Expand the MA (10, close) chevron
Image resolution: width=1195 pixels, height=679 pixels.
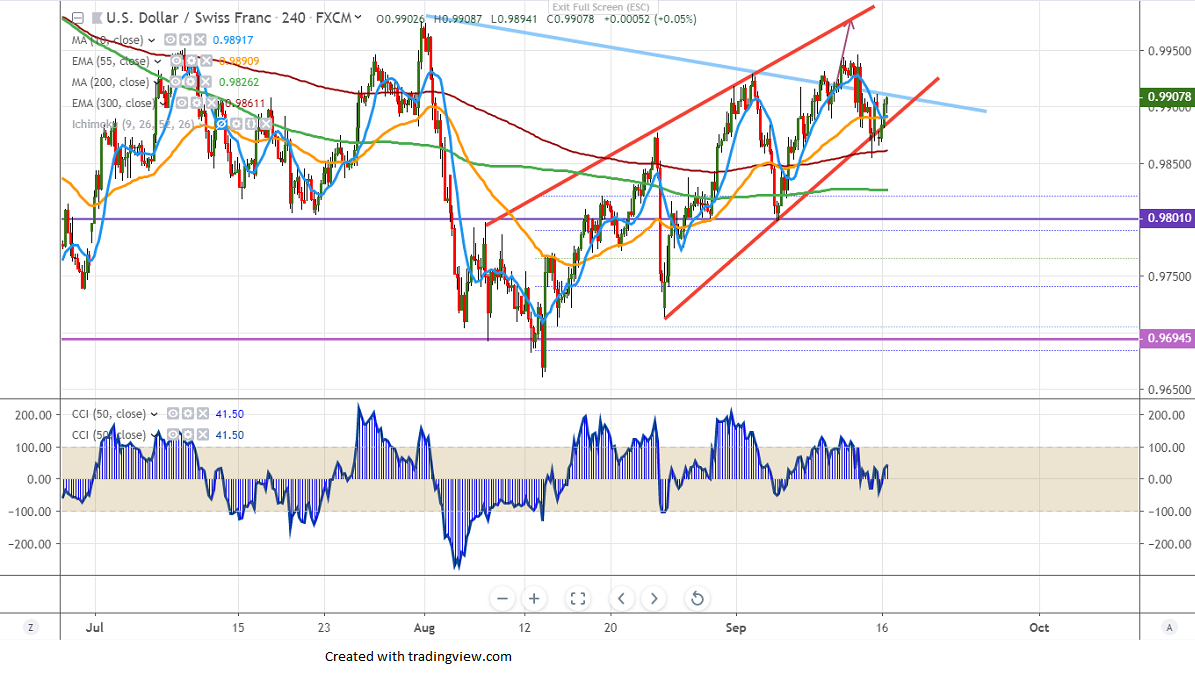point(152,40)
